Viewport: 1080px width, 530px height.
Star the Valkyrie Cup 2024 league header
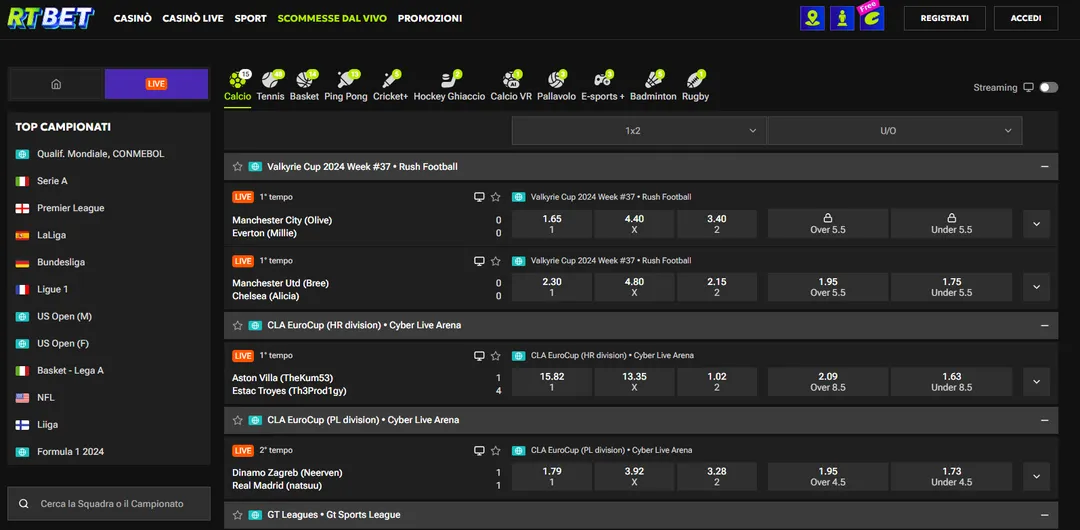tap(238, 167)
